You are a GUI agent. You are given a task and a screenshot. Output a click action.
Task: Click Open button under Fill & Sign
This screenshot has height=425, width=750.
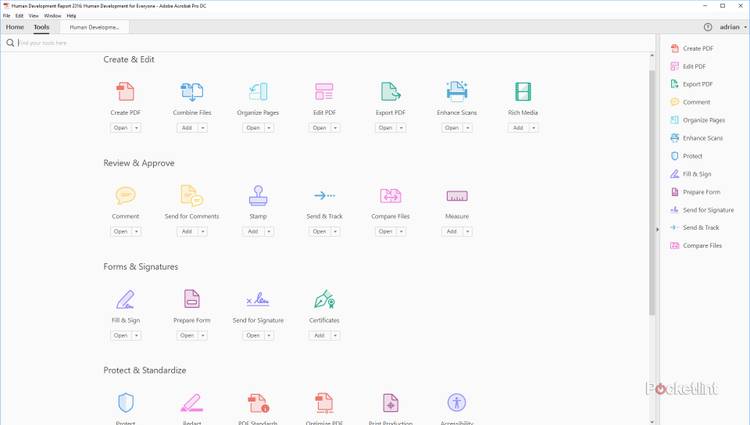(x=121, y=336)
